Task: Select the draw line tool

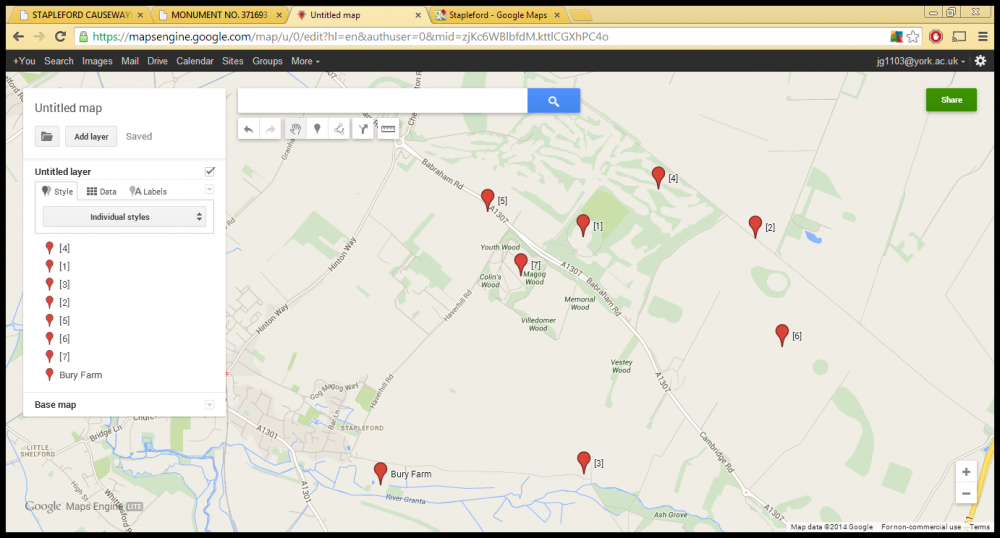Action: coord(340,129)
